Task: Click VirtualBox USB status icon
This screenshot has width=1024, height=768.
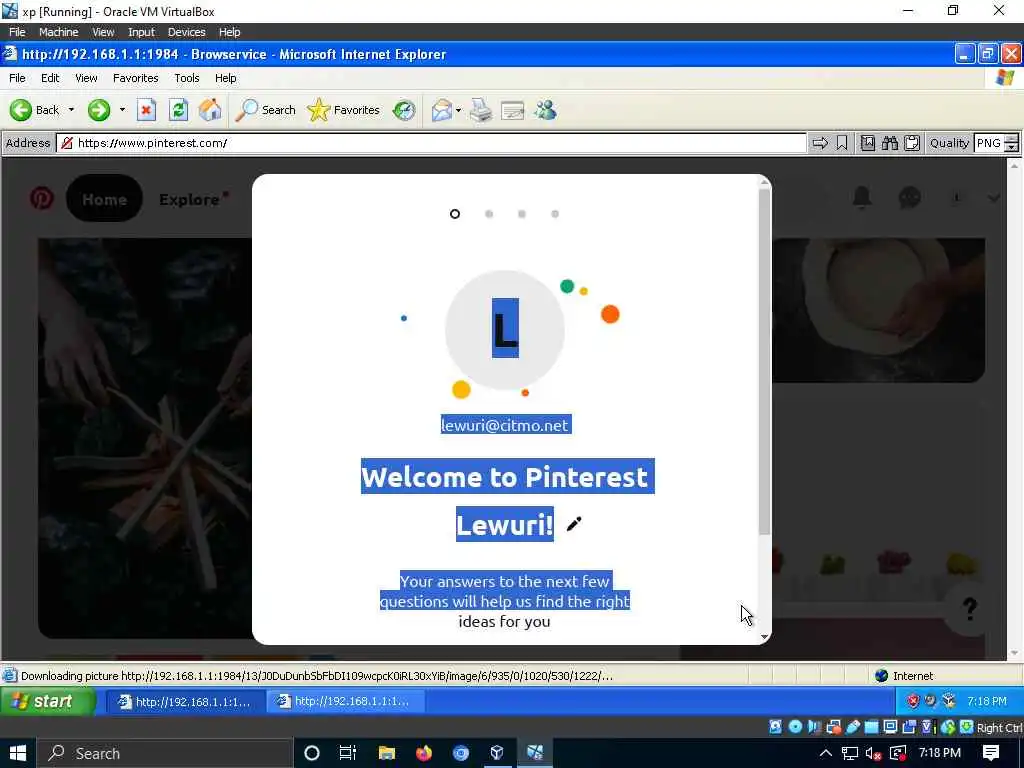Action: point(853,726)
